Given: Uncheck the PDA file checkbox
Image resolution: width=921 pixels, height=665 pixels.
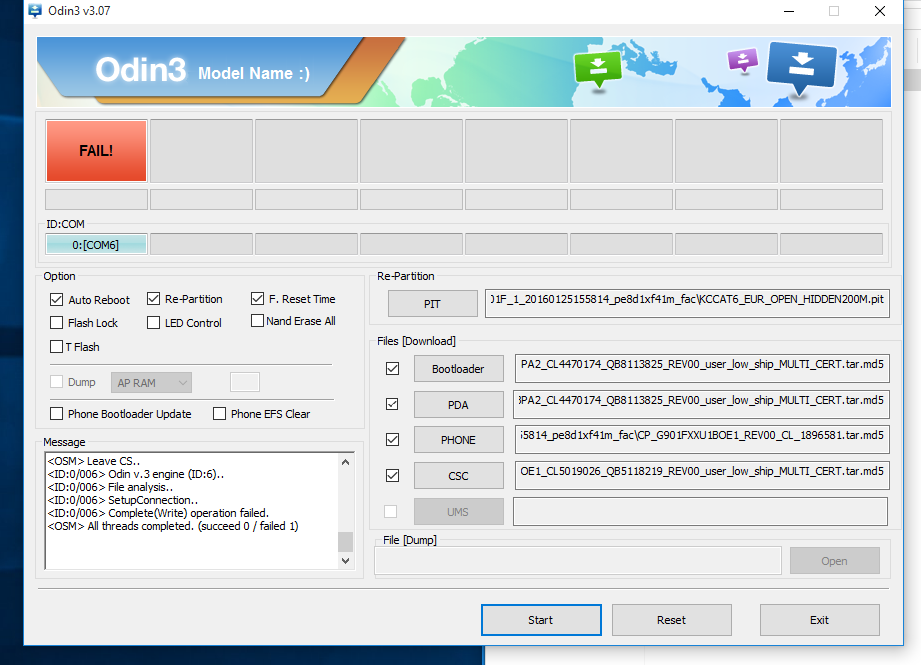Looking at the screenshot, I should coord(392,404).
